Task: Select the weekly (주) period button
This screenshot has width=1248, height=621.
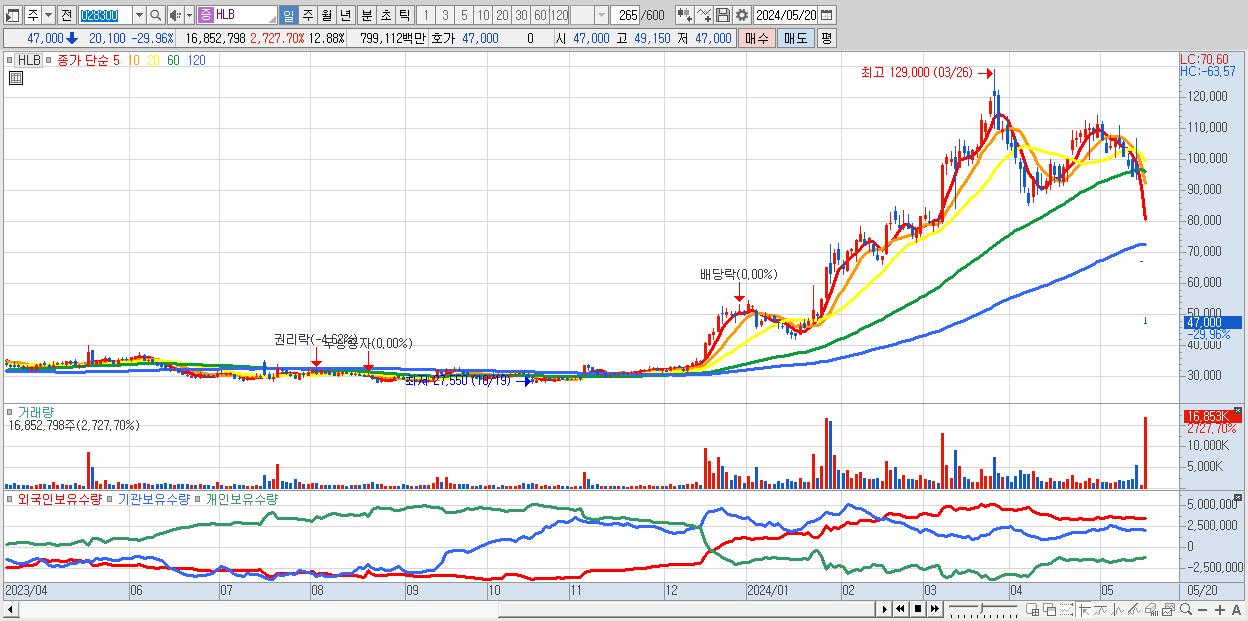Action: tap(307, 15)
